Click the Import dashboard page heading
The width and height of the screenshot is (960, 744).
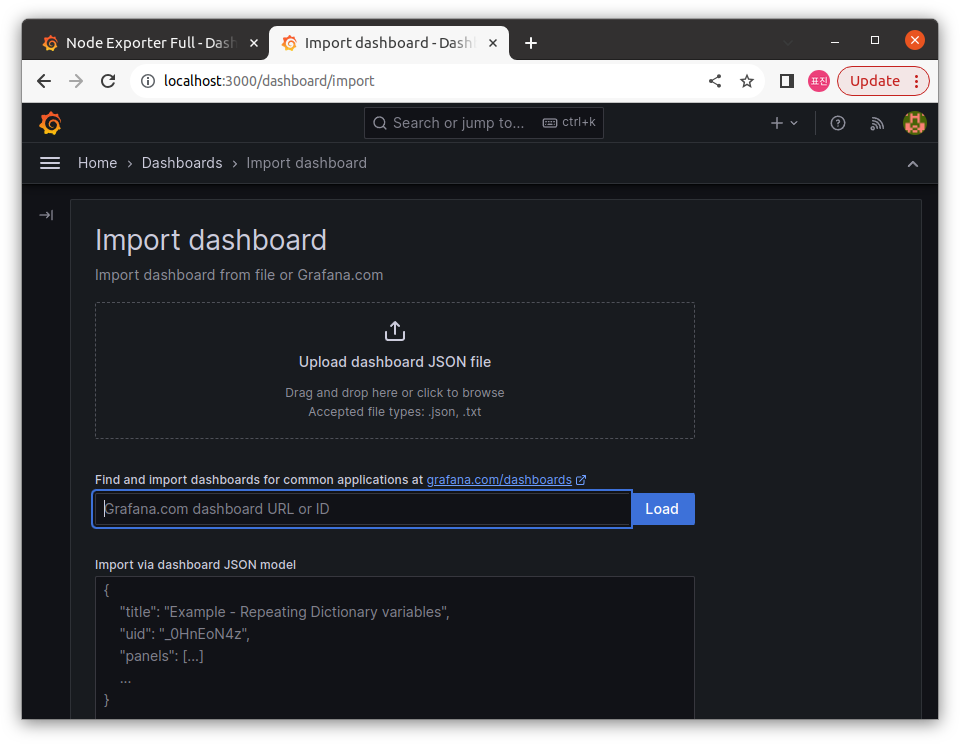pos(211,240)
